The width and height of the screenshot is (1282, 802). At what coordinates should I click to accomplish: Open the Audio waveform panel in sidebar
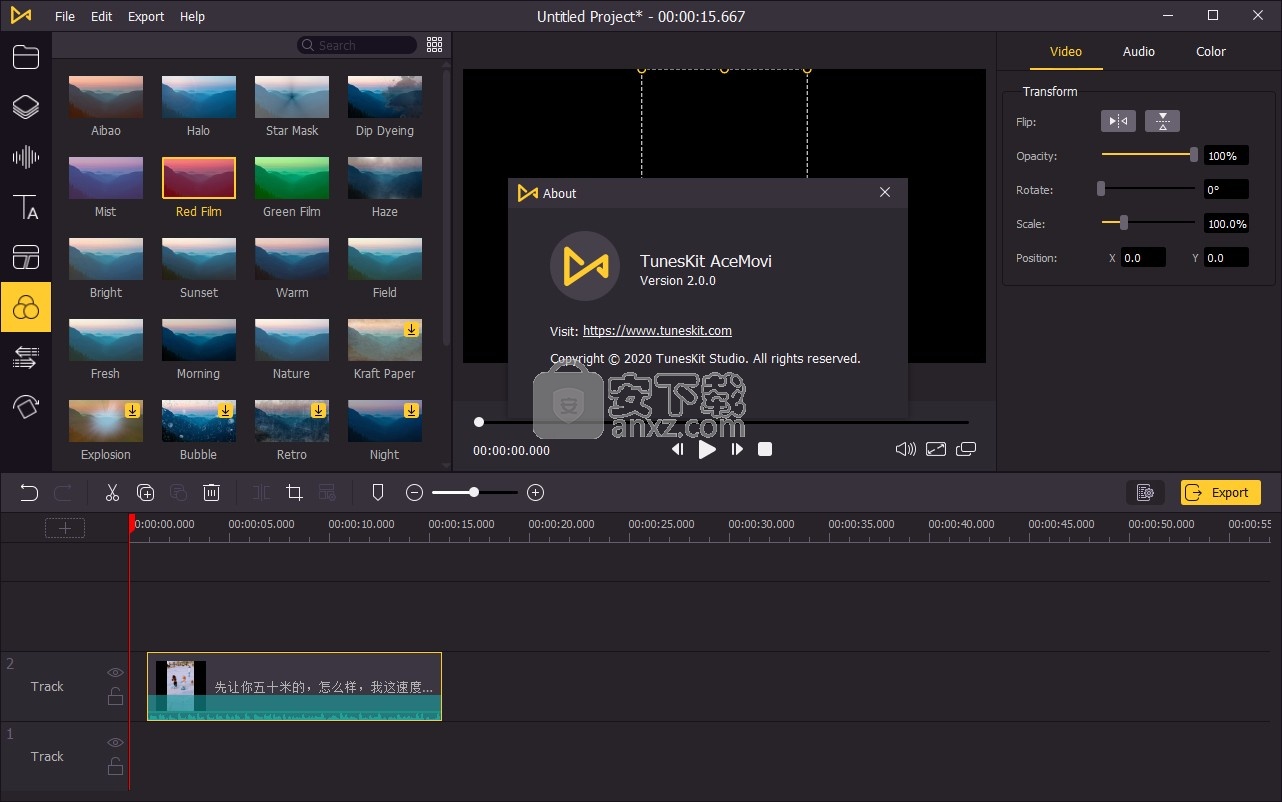(26, 157)
